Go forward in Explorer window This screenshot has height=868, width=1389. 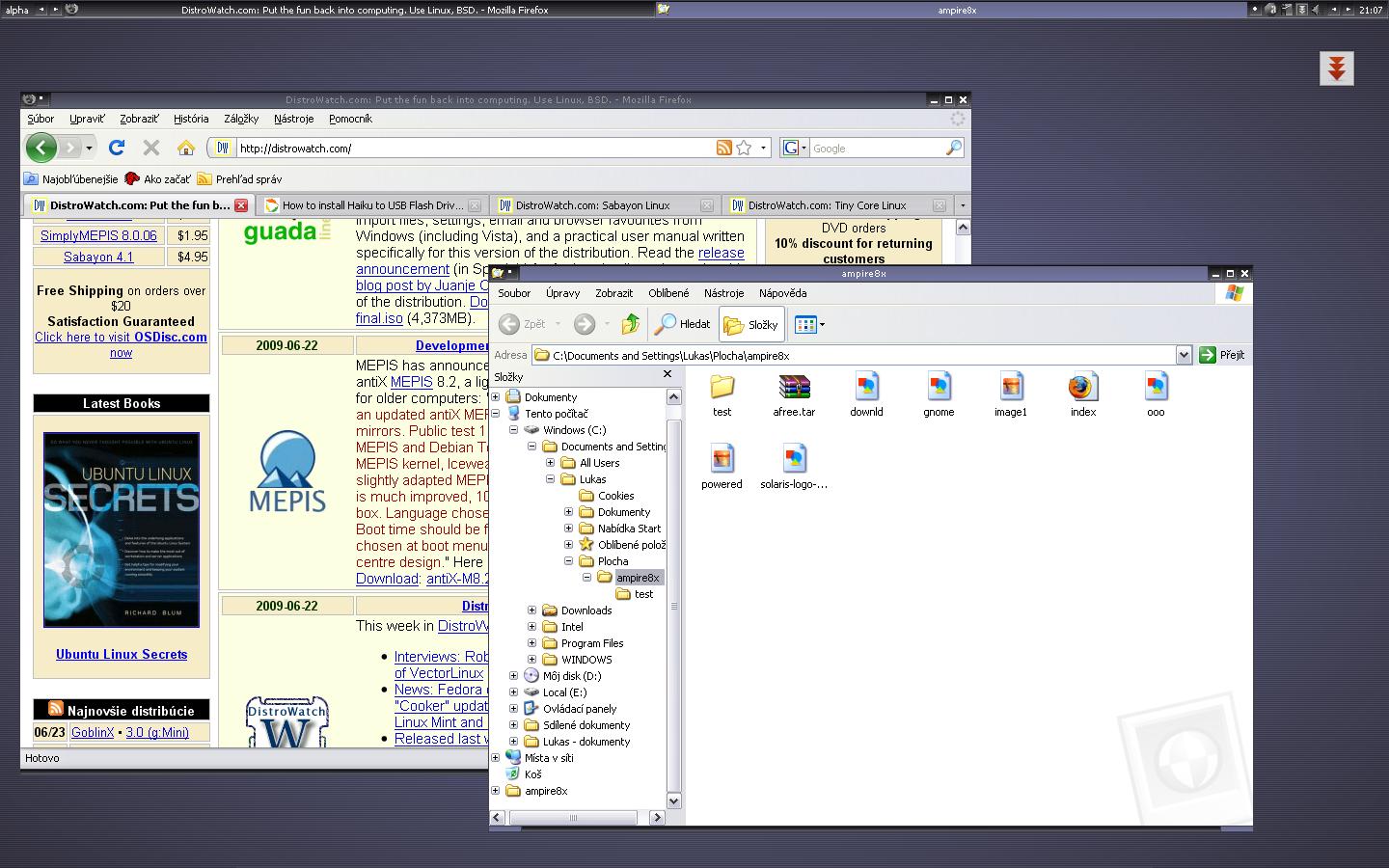point(585,324)
